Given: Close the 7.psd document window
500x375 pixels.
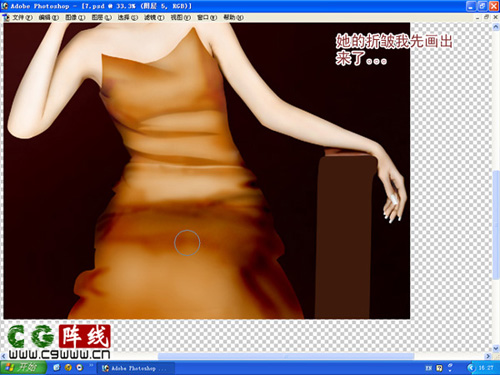Looking at the screenshot, I should 495,17.
